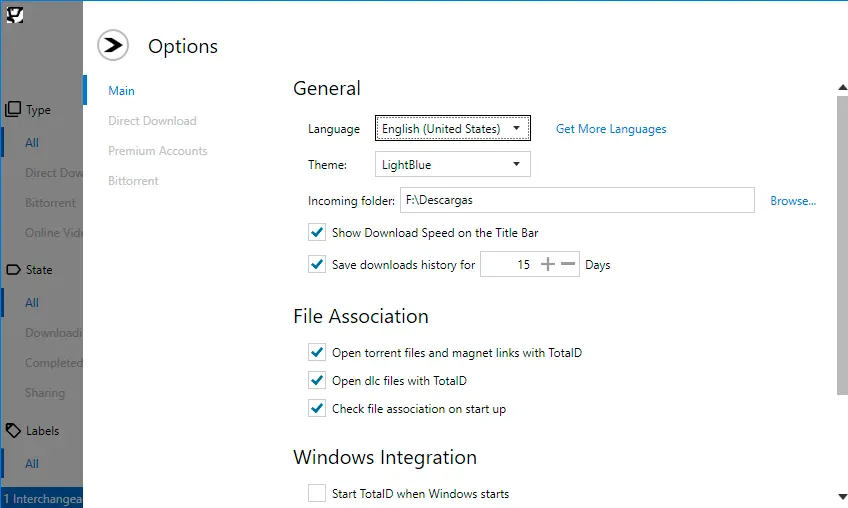The width and height of the screenshot is (848, 508).
Task: Switch to Bittorrent options tab
Action: click(133, 181)
